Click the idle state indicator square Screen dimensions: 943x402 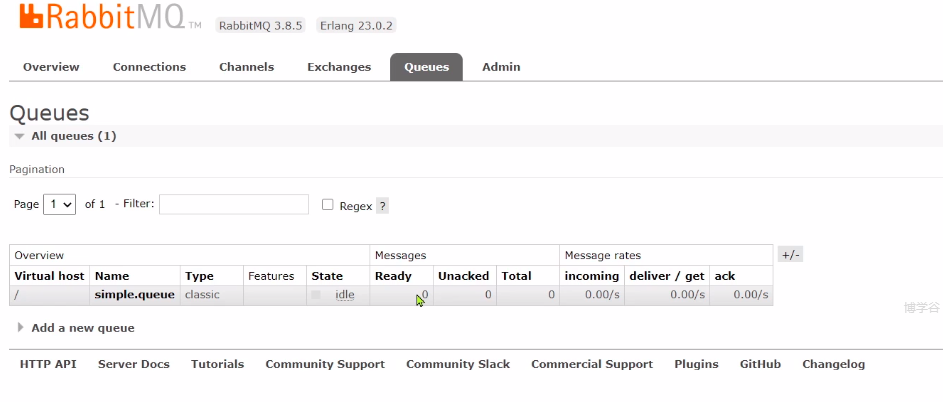click(316, 295)
